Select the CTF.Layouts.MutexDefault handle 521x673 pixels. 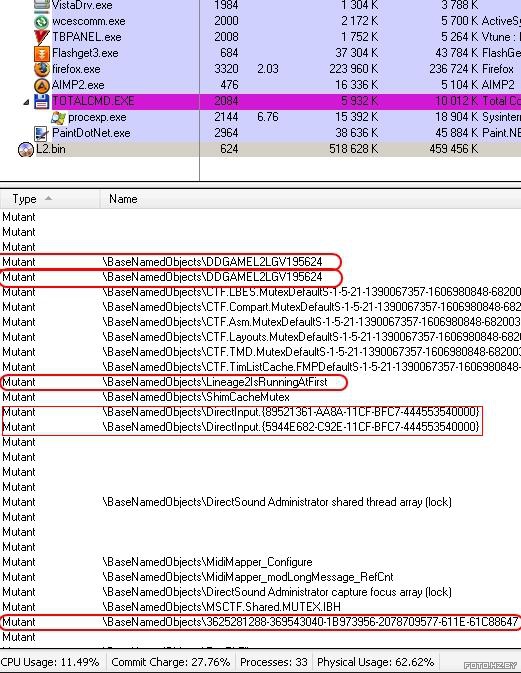point(312,337)
